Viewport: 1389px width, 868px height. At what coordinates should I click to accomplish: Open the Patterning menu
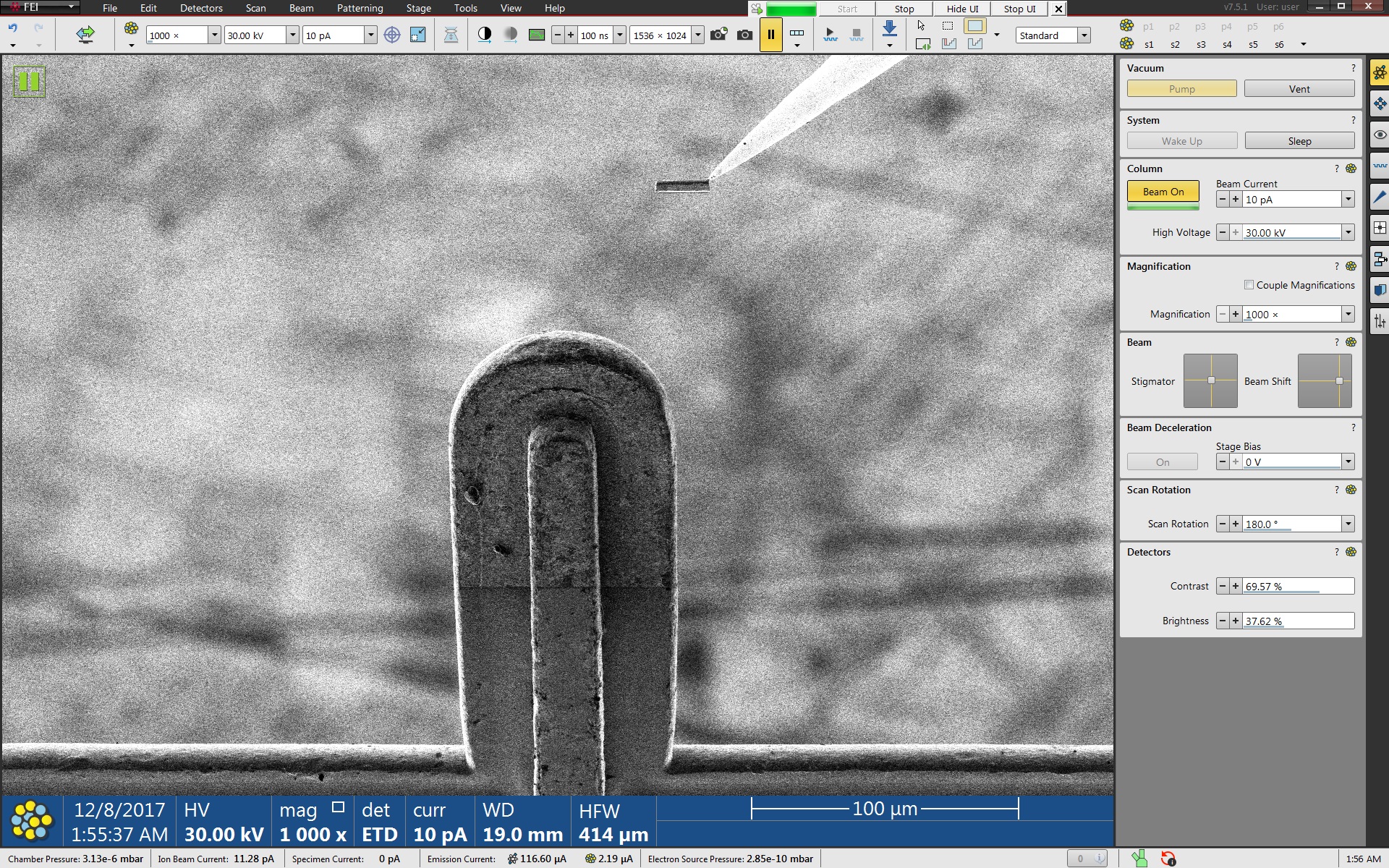[x=360, y=8]
